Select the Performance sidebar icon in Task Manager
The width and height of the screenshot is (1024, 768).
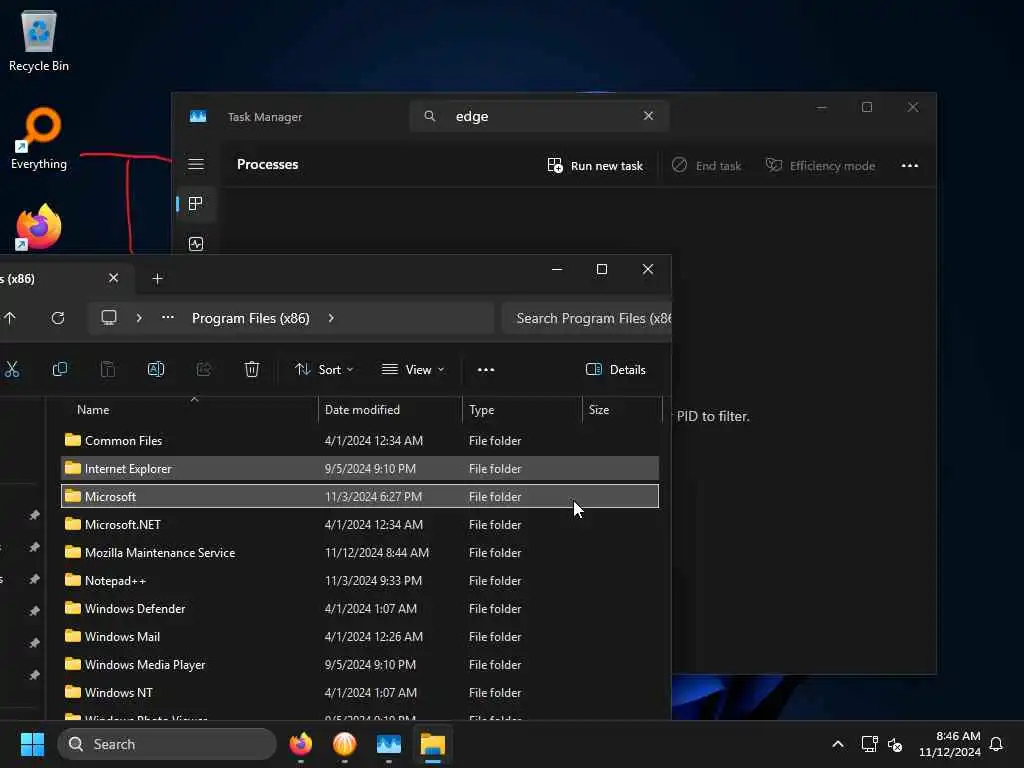(x=196, y=244)
